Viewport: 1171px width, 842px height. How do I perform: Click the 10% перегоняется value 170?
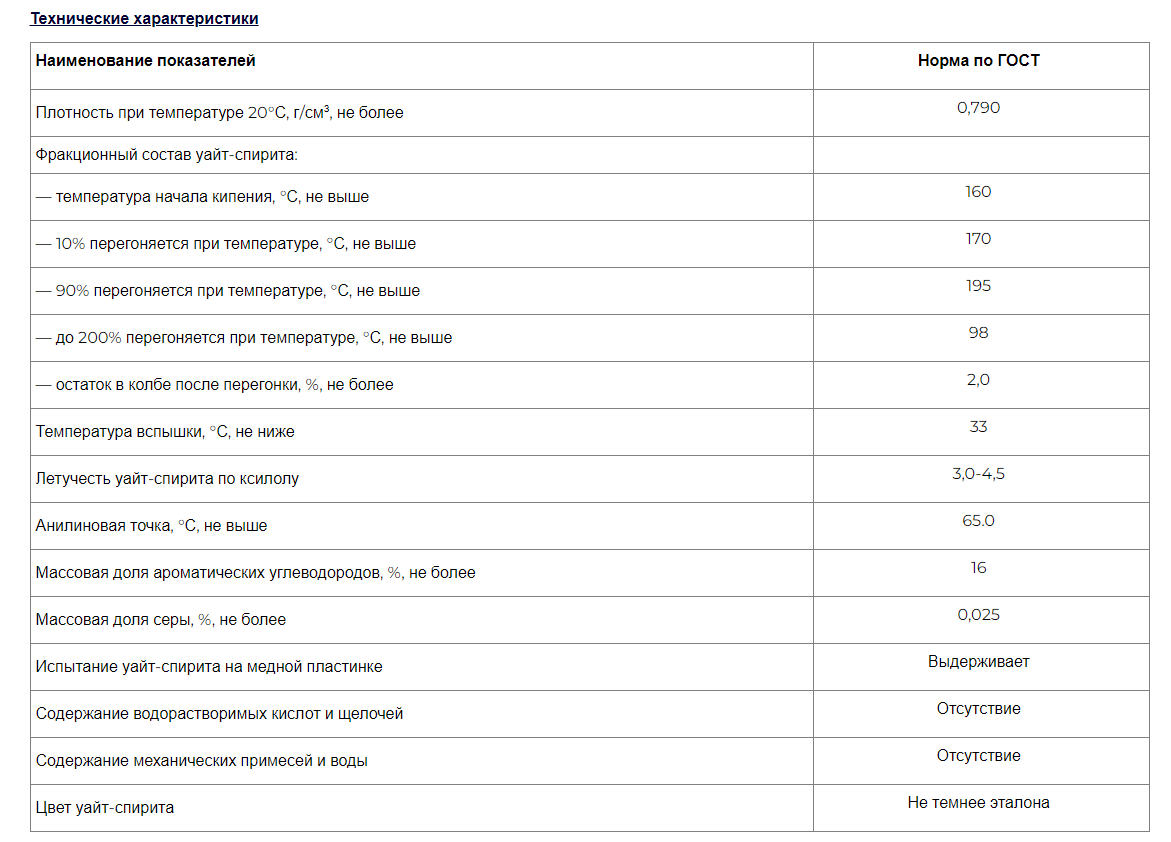(x=978, y=239)
